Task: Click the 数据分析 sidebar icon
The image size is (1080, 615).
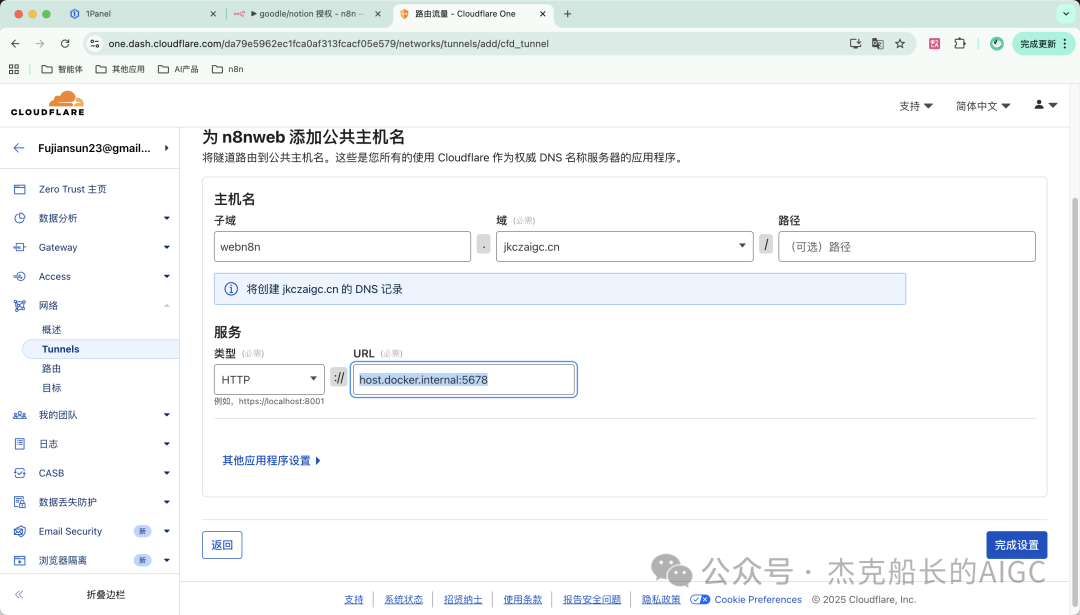Action: tap(19, 218)
